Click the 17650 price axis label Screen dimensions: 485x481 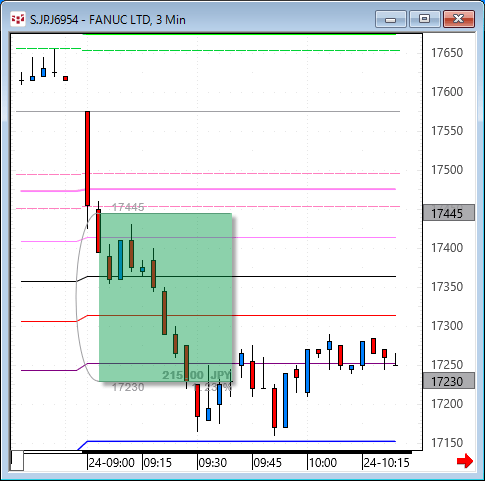[x=447, y=53]
